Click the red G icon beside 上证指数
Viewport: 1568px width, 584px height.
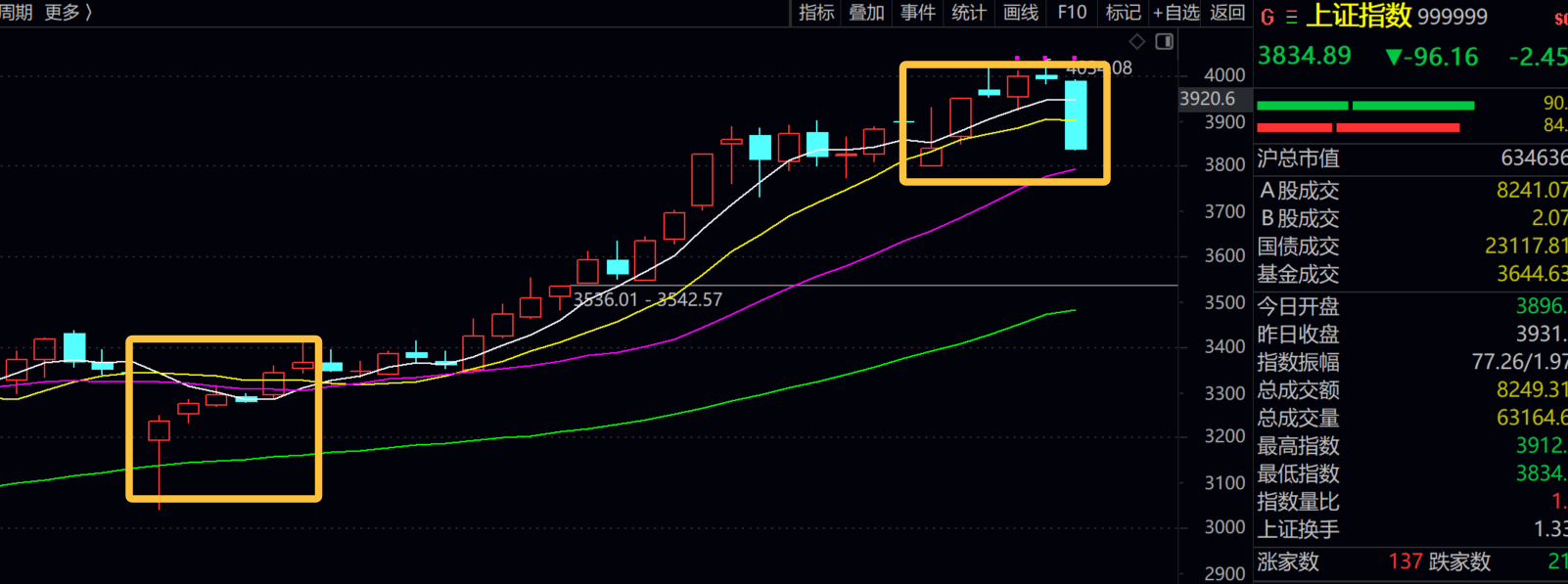click(1268, 17)
